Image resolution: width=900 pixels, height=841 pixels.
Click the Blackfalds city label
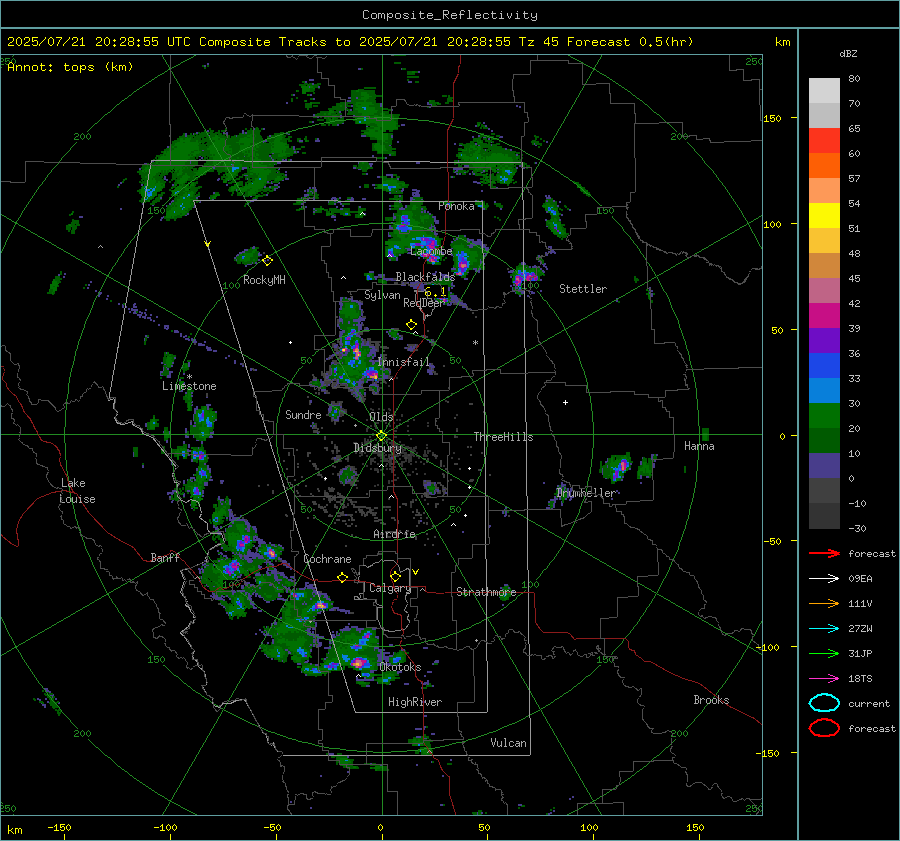[x=425, y=277]
